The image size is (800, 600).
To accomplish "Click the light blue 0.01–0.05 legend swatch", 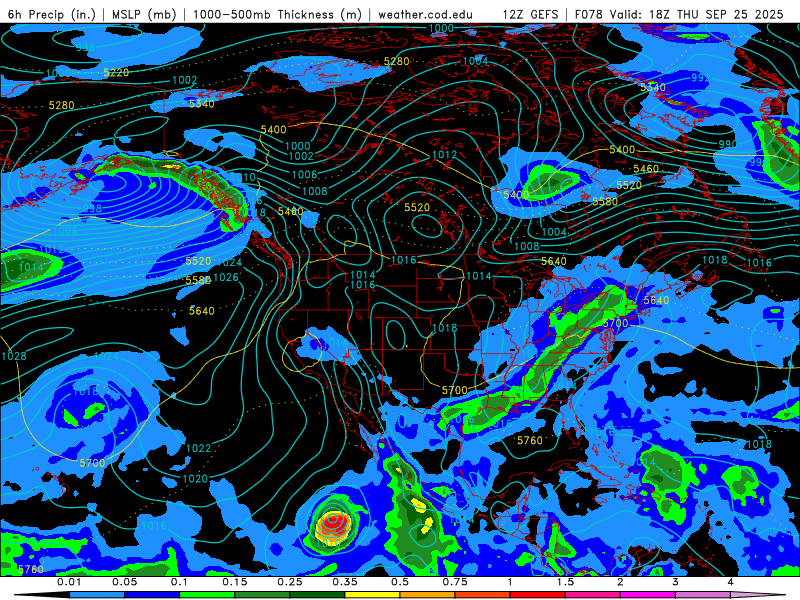I will coord(97,595).
